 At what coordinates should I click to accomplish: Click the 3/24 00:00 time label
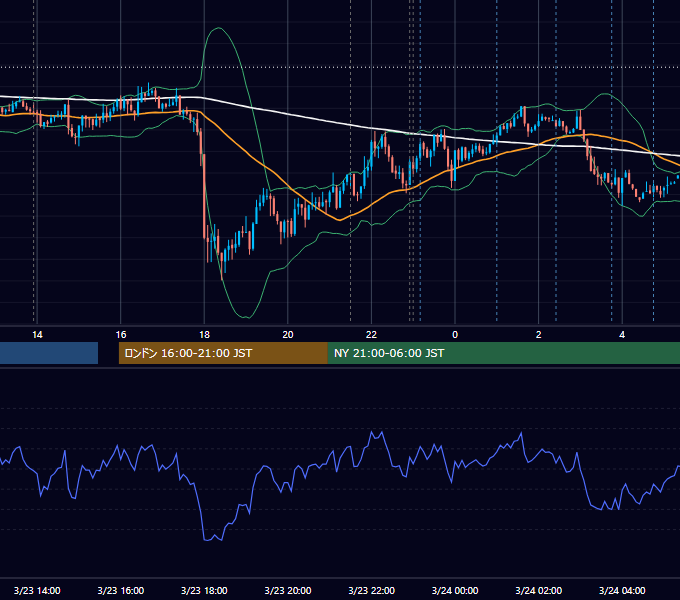pos(455,590)
